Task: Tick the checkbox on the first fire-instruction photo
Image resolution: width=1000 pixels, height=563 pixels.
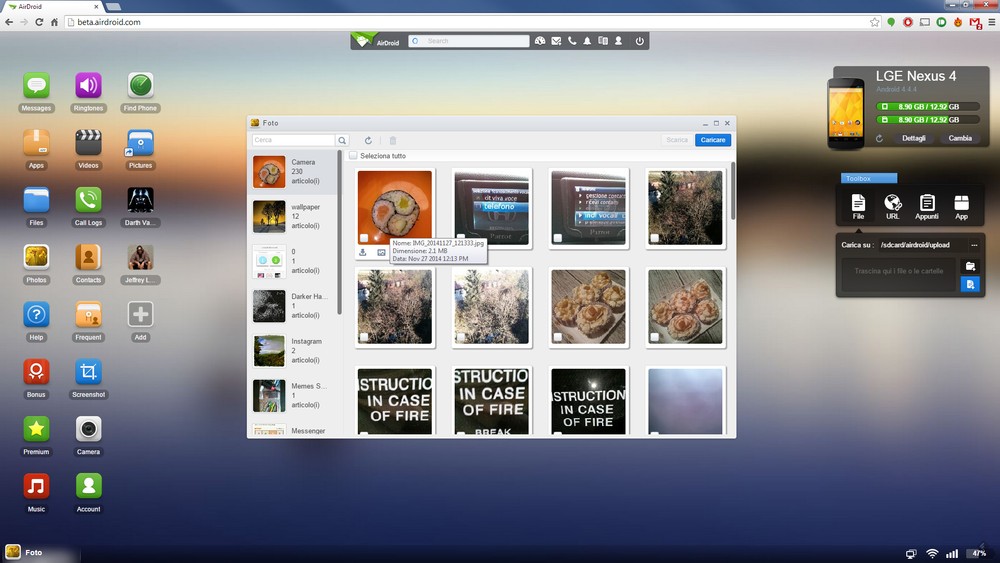Action: tap(364, 432)
